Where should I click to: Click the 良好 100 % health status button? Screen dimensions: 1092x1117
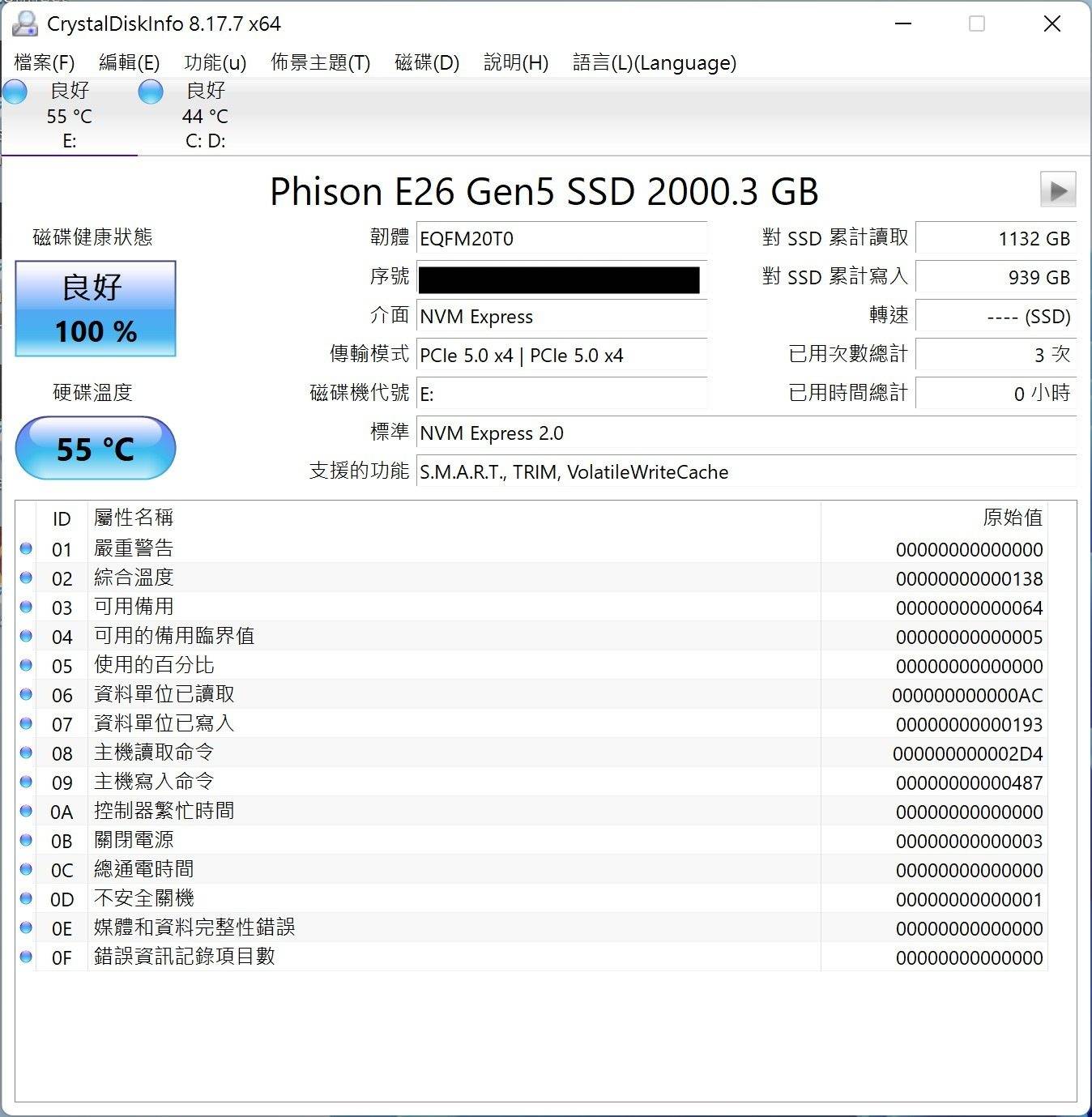(96, 309)
